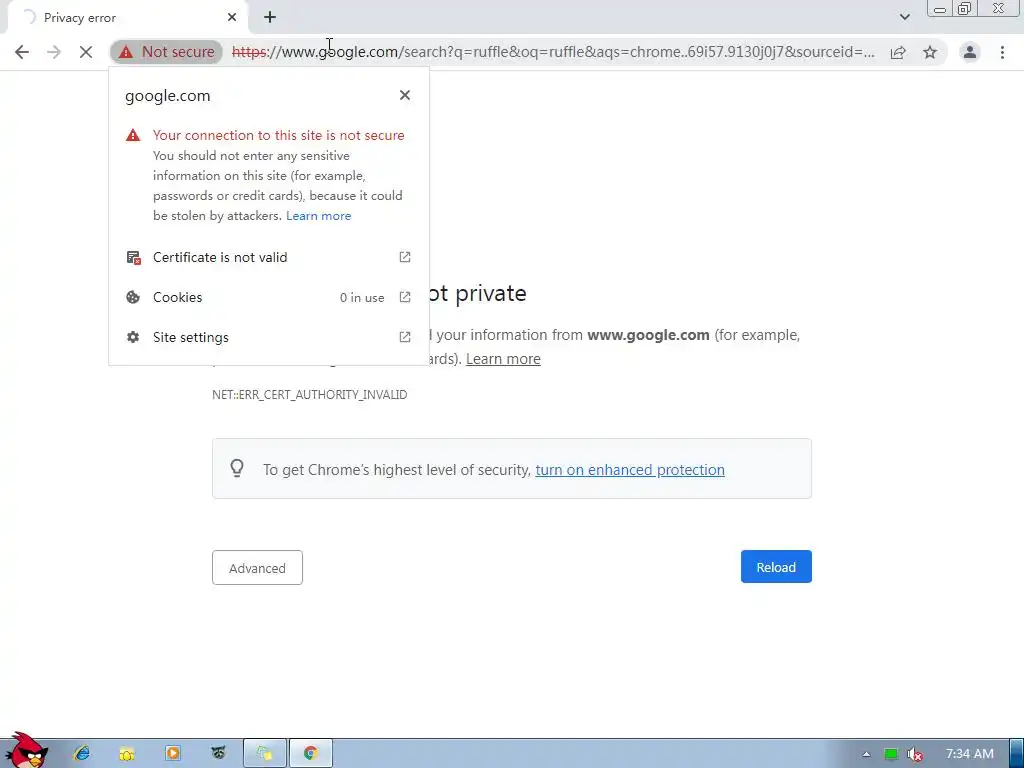1024x768 pixels.
Task: Open Site settings entry
Action: point(269,337)
